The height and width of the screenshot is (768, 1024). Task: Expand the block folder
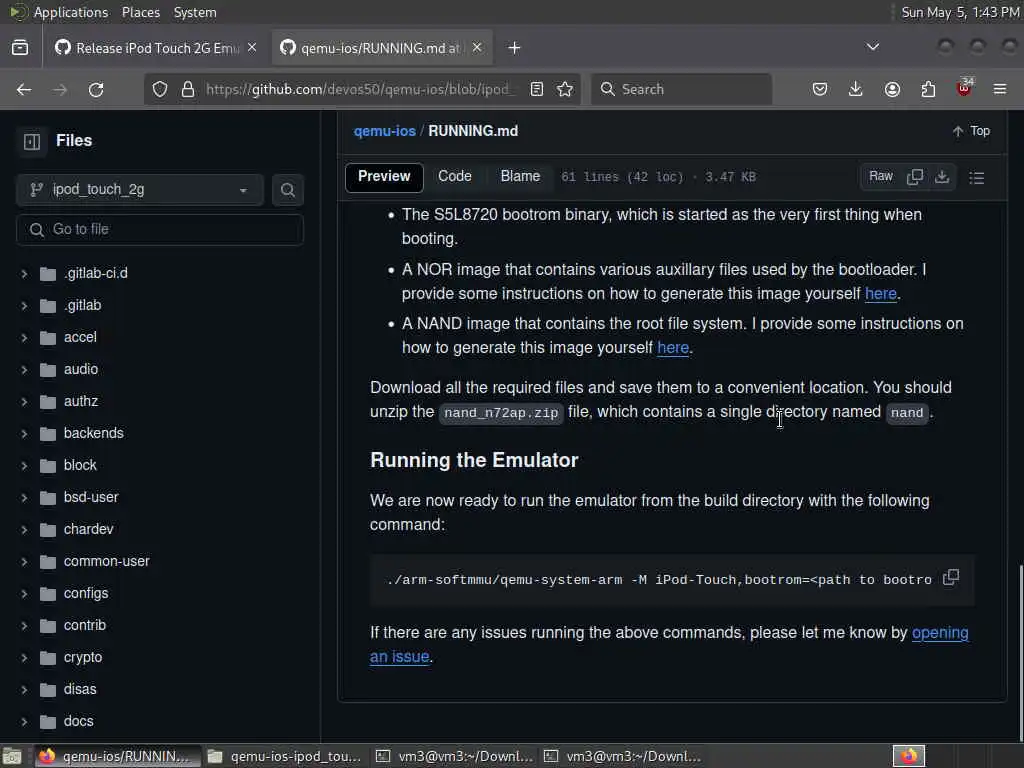24,466
